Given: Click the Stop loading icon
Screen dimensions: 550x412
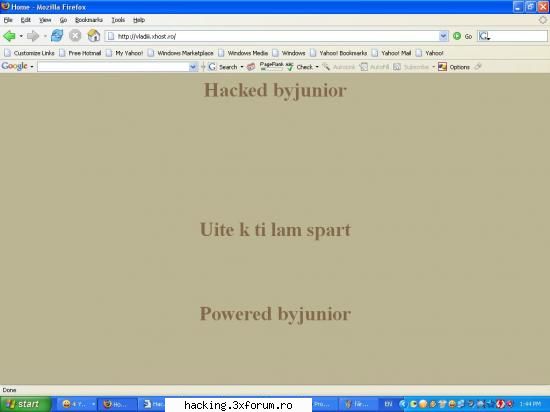Looking at the screenshot, I should [x=75, y=36].
